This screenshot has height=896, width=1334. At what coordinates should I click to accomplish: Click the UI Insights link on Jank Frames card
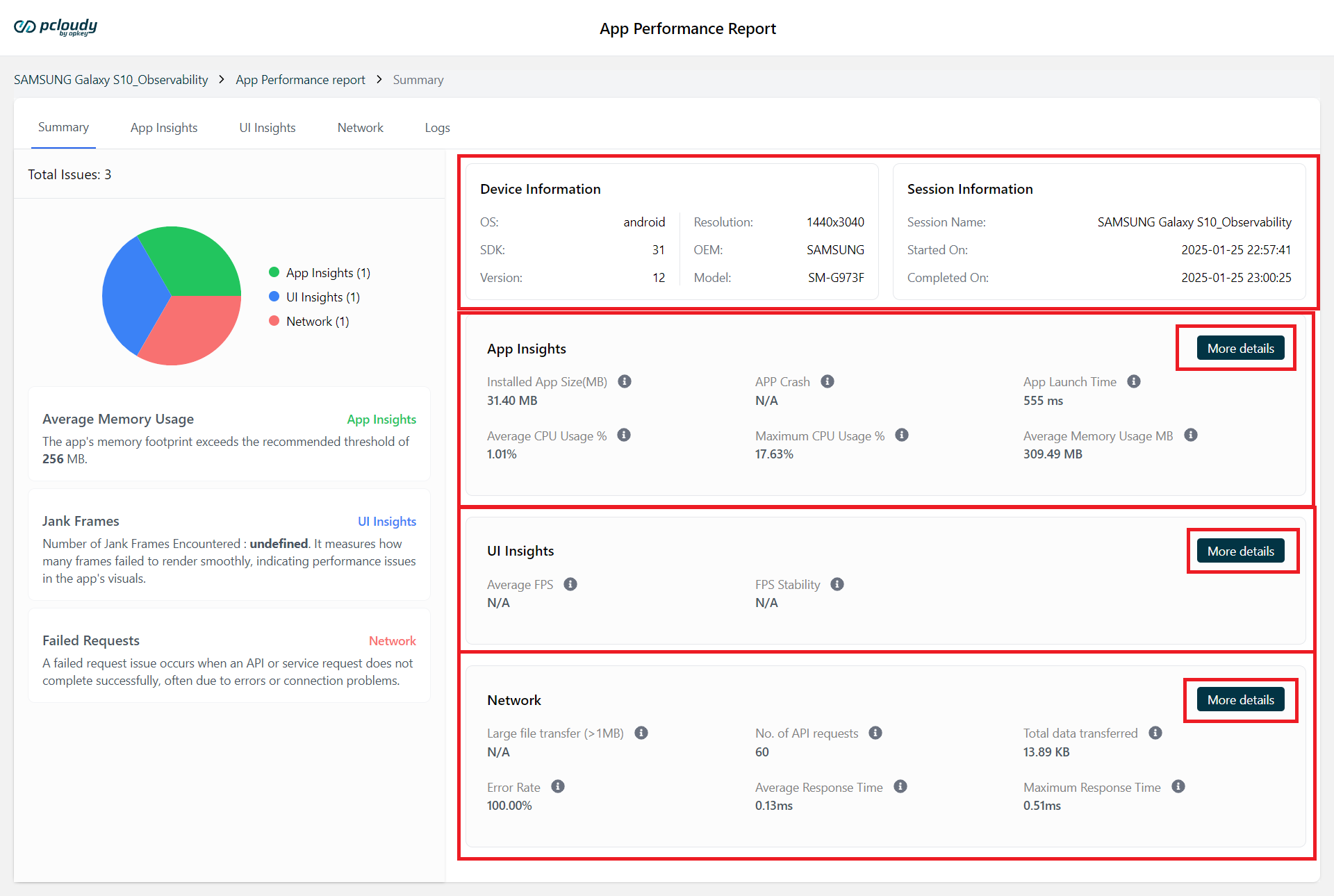coord(386,521)
